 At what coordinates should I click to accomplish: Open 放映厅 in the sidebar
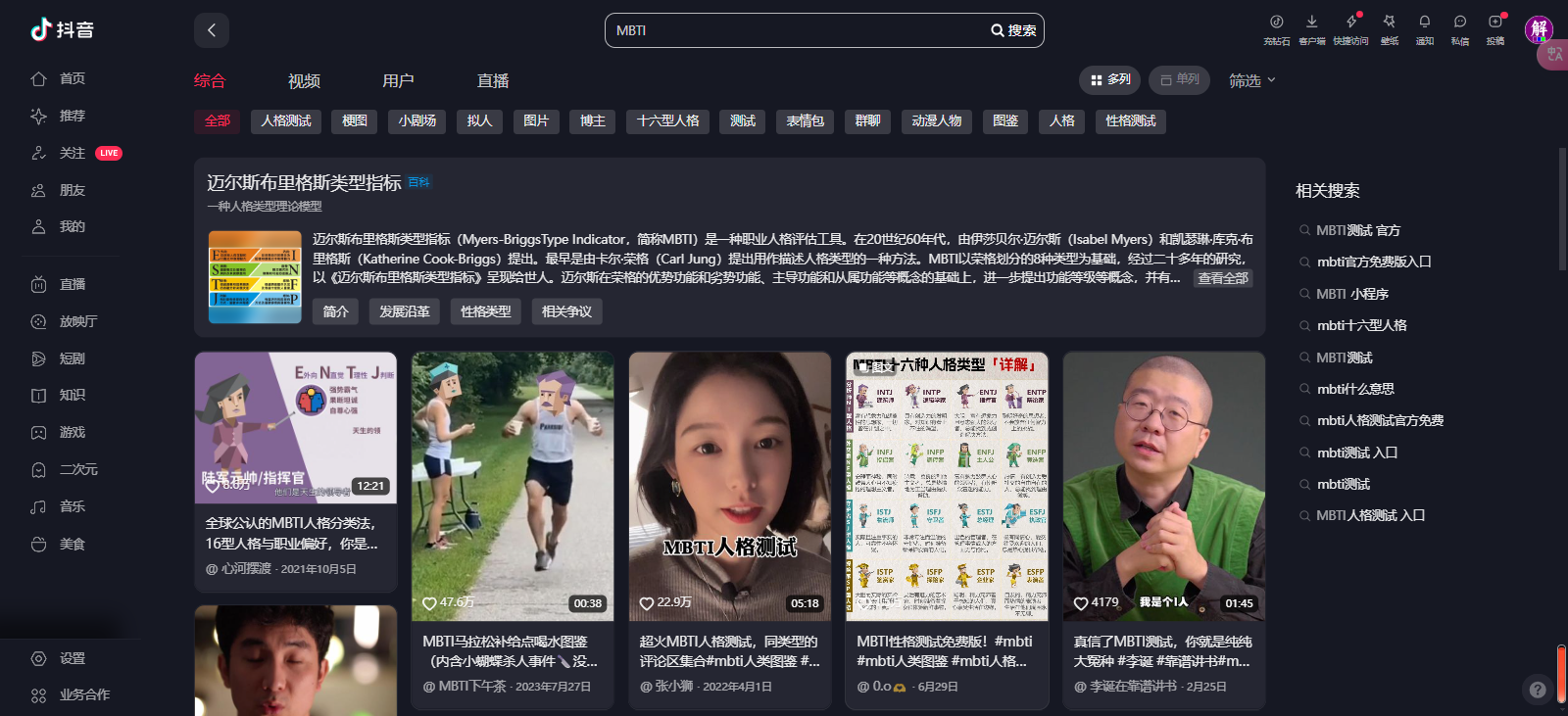pos(65,321)
